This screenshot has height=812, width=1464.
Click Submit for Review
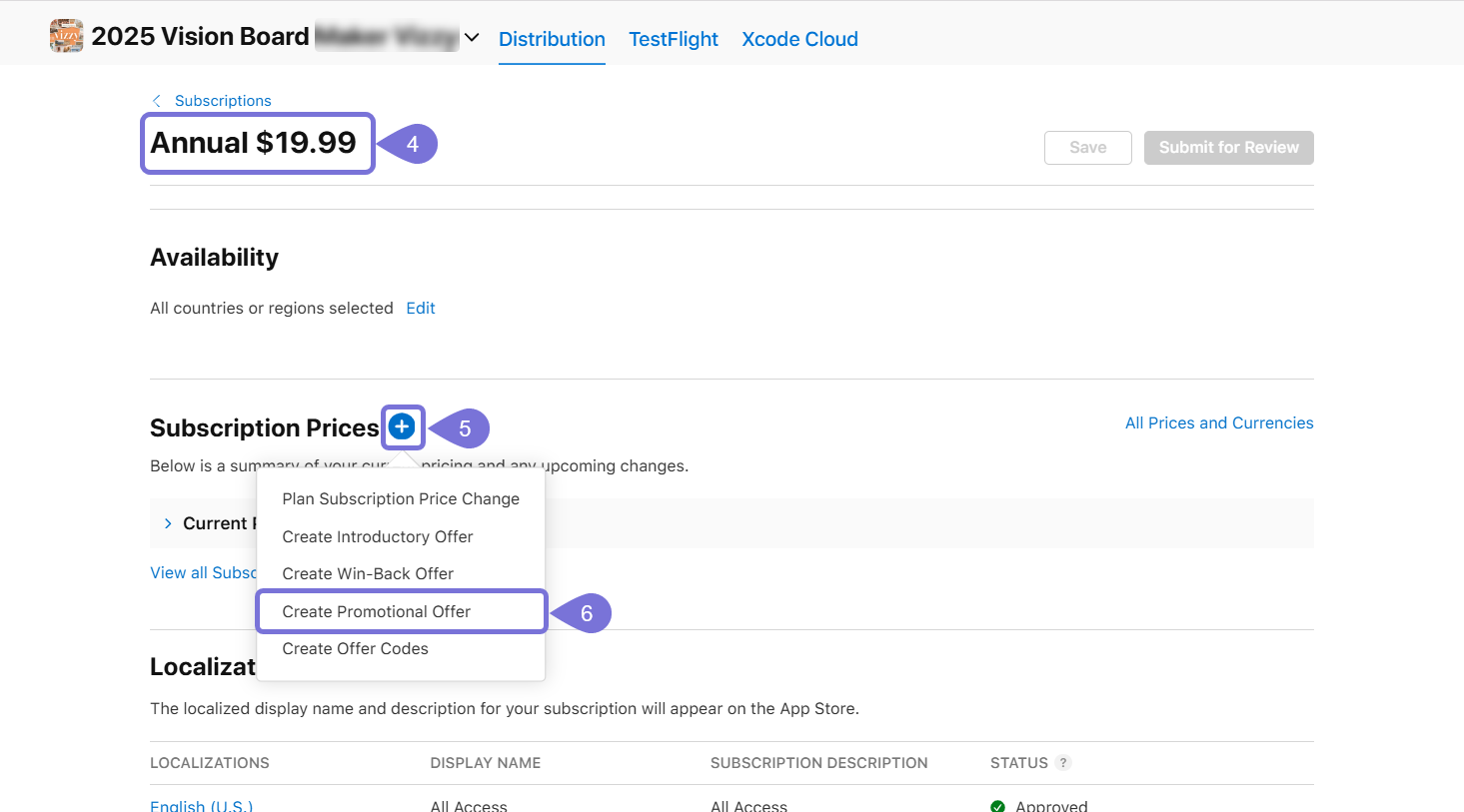1228,147
